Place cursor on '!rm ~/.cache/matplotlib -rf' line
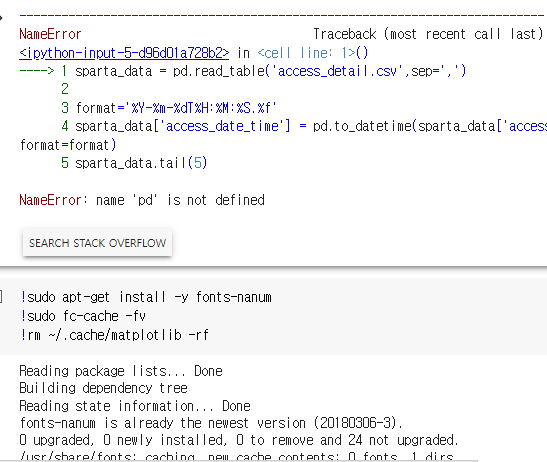The width and height of the screenshot is (547, 462). coord(114,335)
